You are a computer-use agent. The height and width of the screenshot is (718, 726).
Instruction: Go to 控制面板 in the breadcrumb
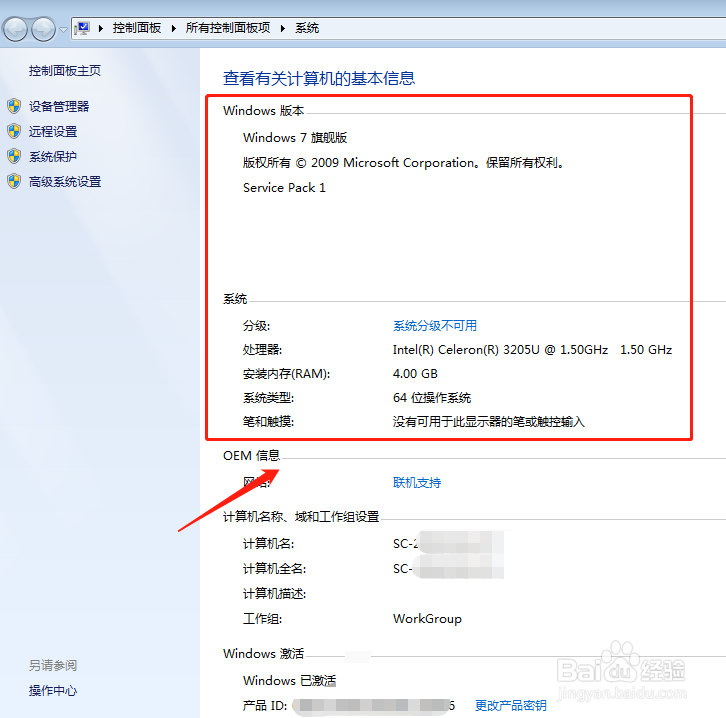137,28
